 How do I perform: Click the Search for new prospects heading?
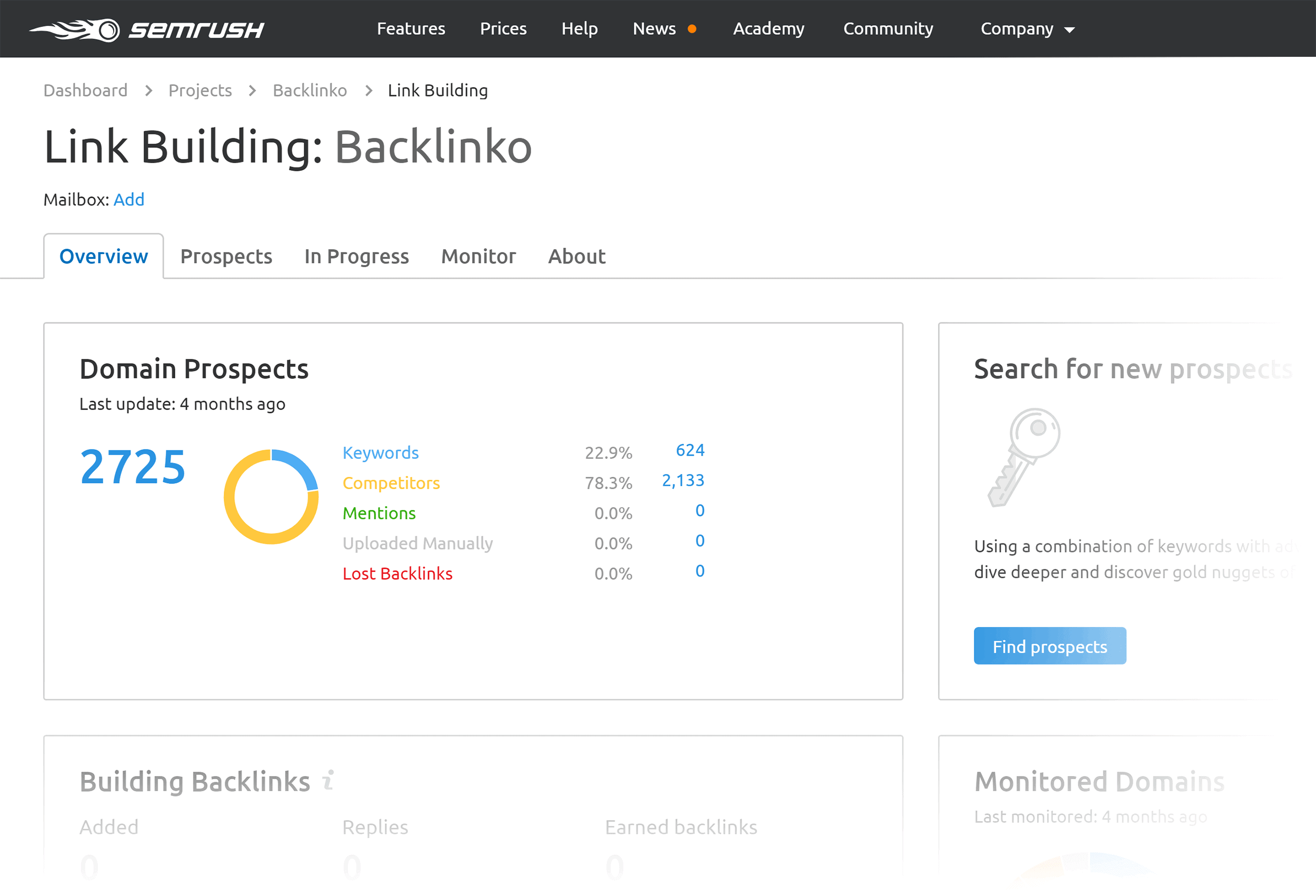coord(1133,369)
